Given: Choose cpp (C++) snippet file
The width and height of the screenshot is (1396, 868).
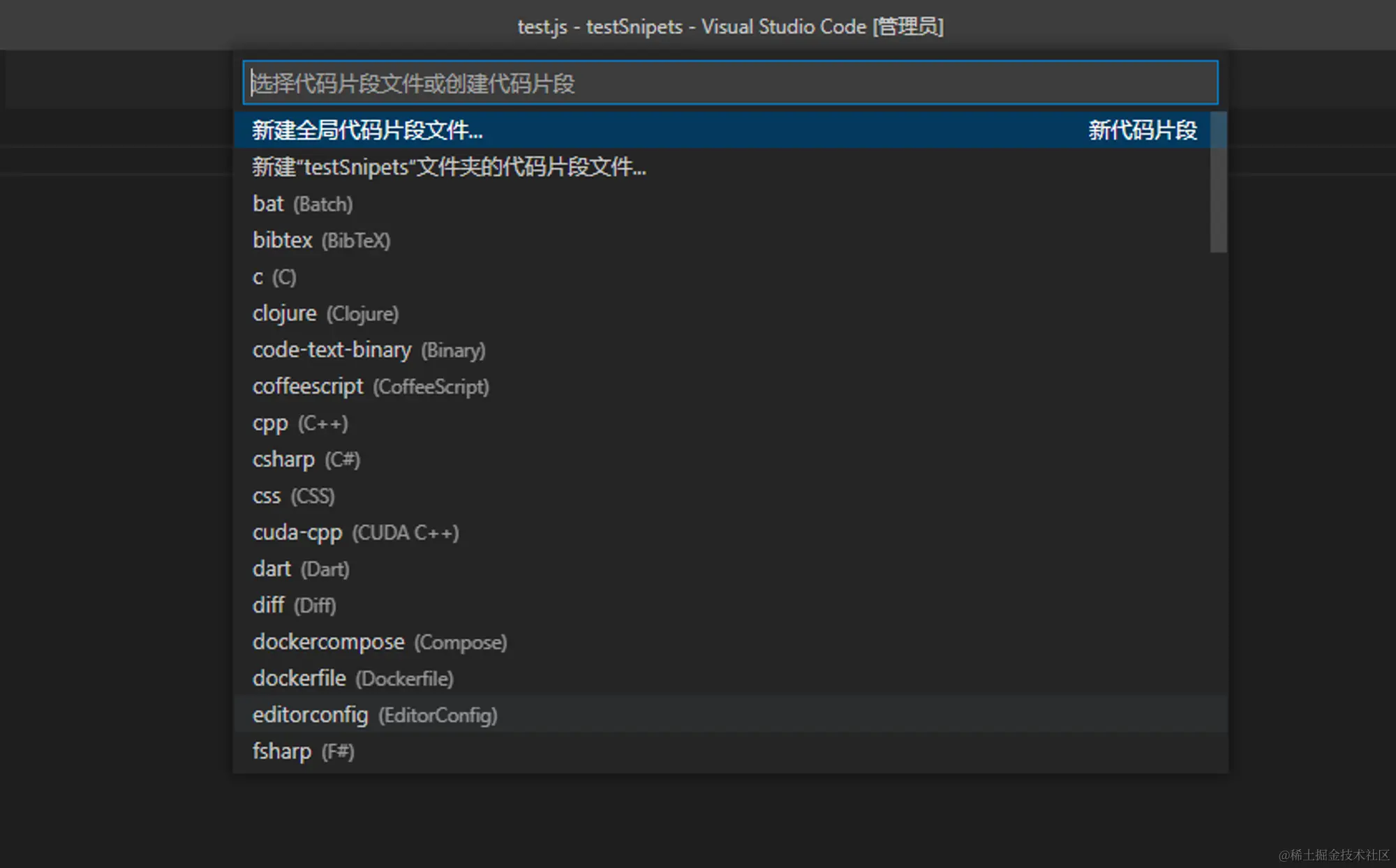Looking at the screenshot, I should (x=730, y=423).
